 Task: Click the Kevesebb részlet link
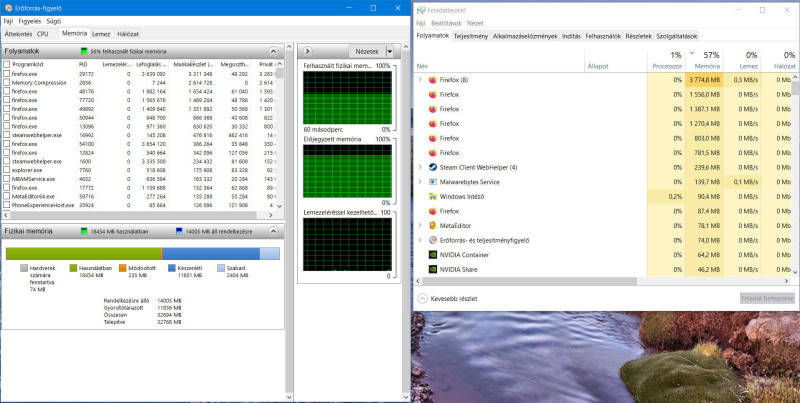[454, 299]
